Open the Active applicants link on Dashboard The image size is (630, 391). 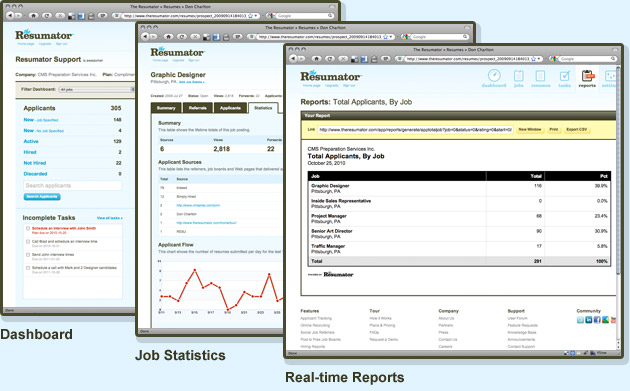pyautogui.click(x=31, y=141)
